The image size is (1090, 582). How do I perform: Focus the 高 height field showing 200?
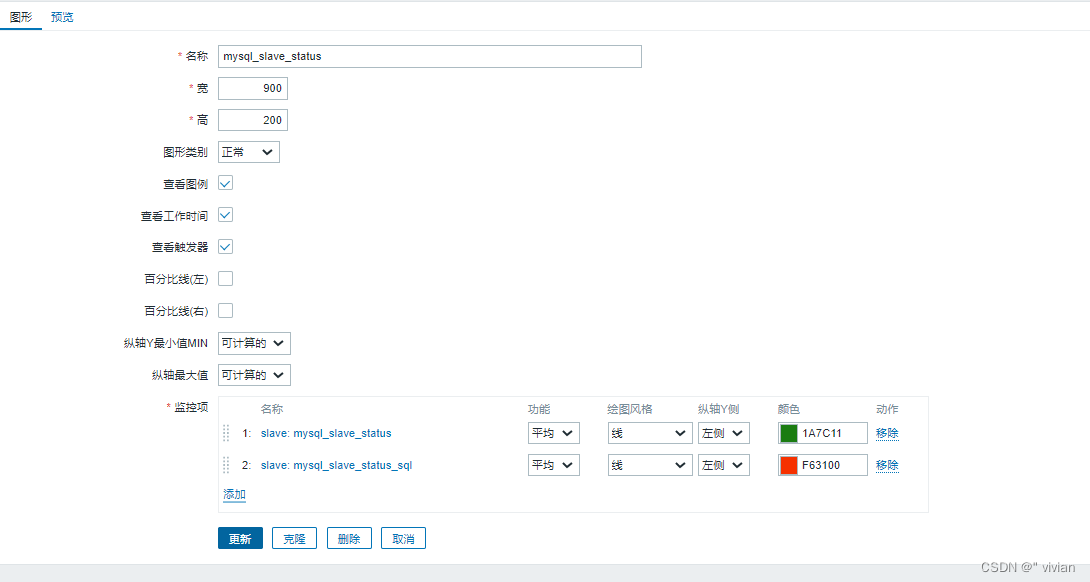(x=252, y=120)
